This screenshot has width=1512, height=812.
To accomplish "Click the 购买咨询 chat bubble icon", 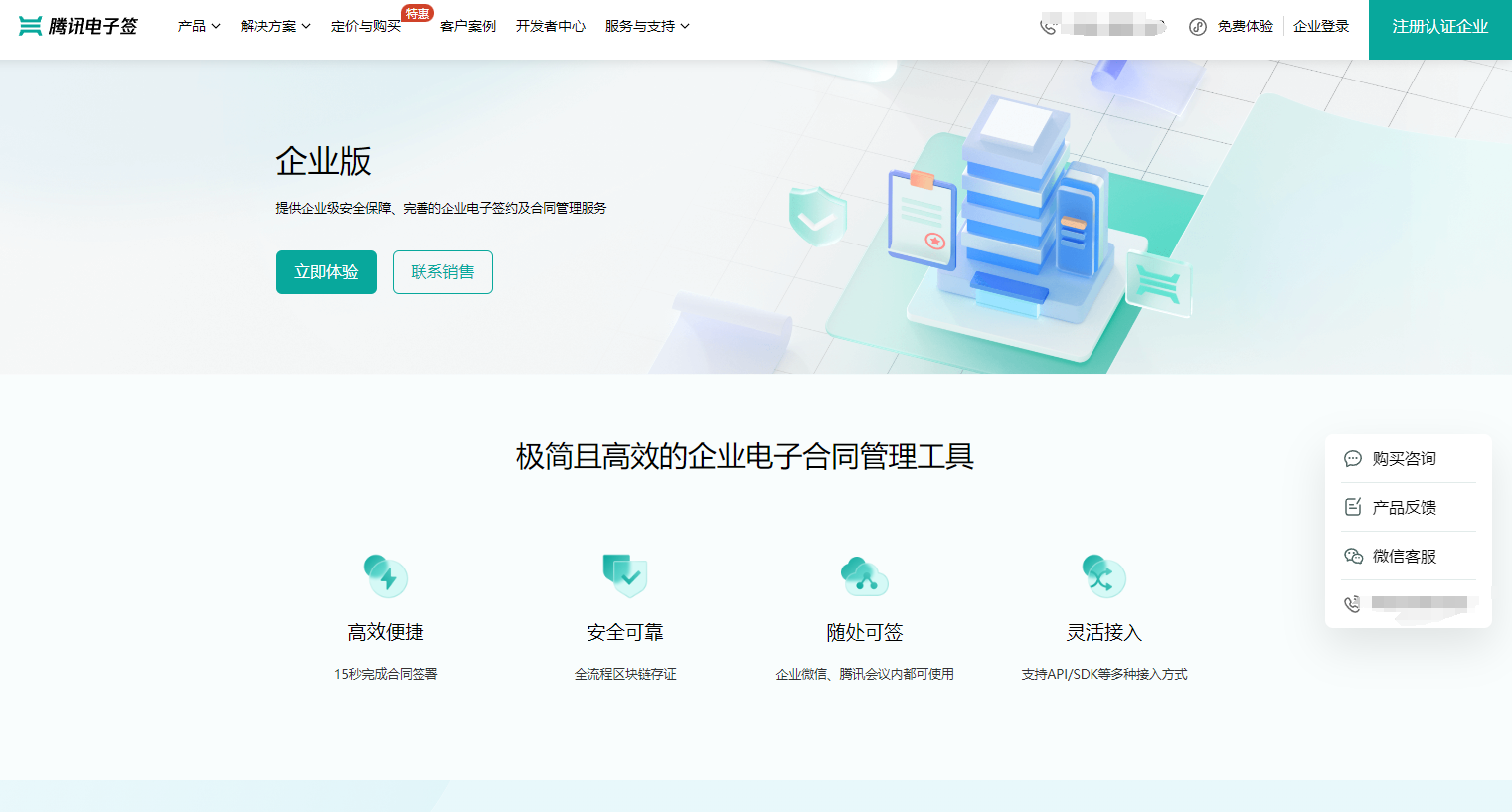I will click(x=1353, y=459).
